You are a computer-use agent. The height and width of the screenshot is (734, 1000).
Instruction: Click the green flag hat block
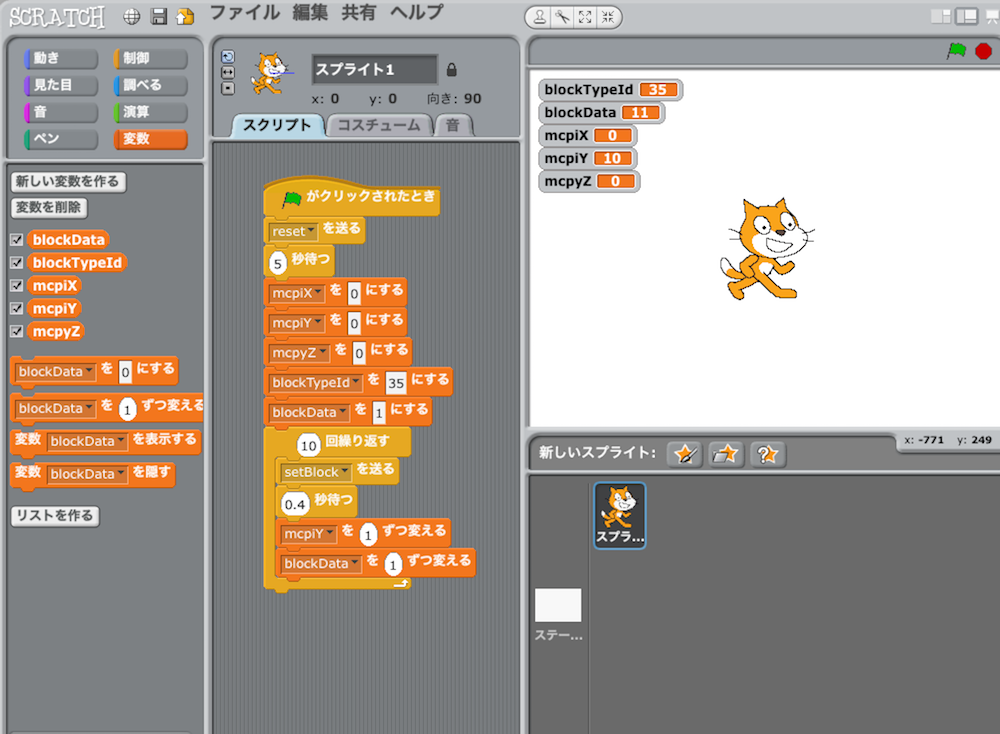351,198
